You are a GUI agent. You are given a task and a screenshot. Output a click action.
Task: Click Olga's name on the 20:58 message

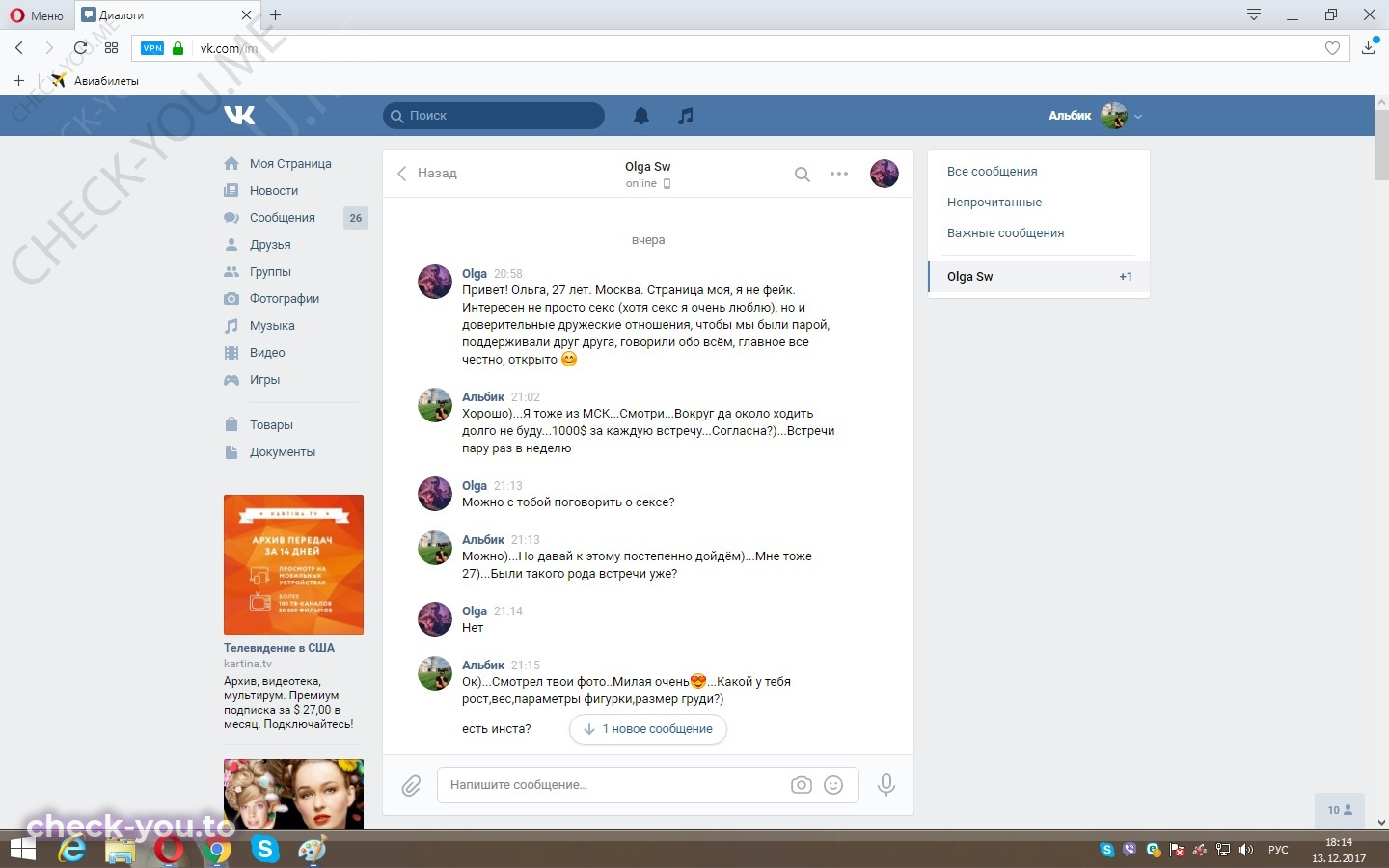[x=475, y=274]
